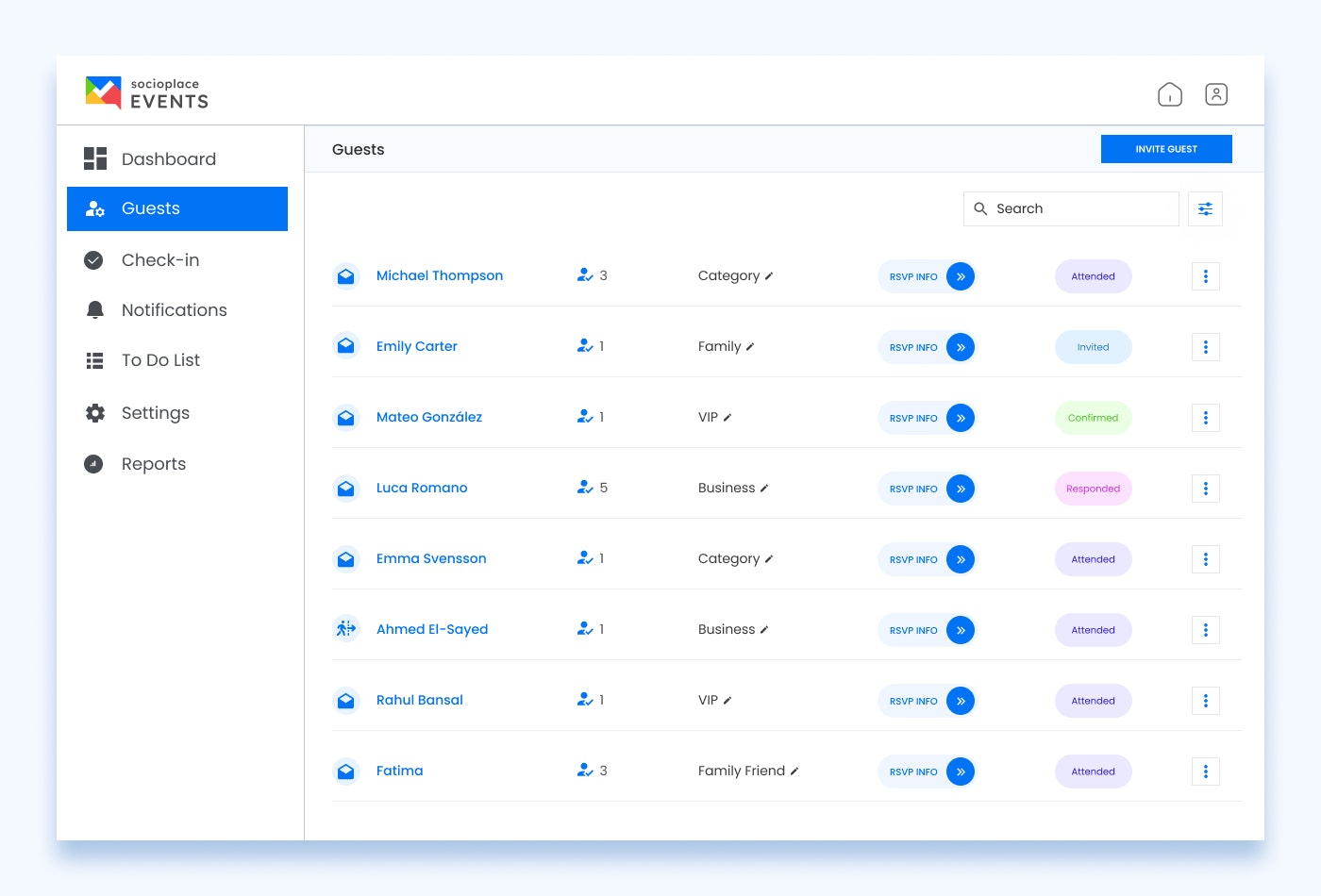Click guest count icon for Luca Romano
This screenshot has width=1321, height=896.
pyautogui.click(x=585, y=488)
